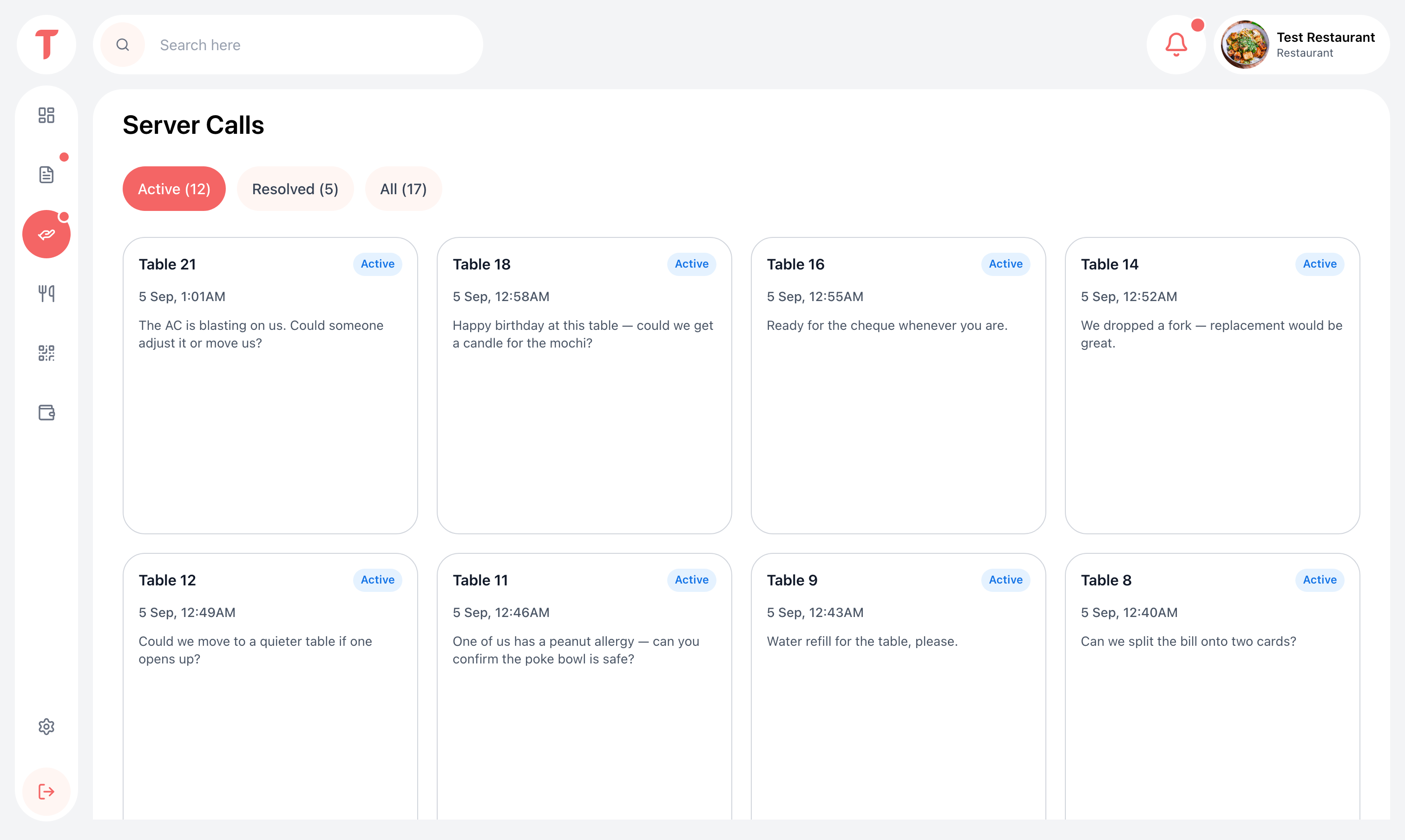The height and width of the screenshot is (840, 1405).
Task: Click Active badge on Table 8 card
Action: pyautogui.click(x=1320, y=580)
